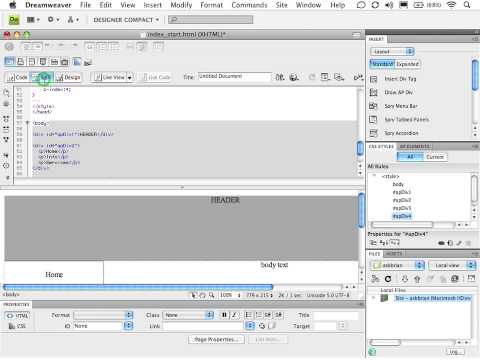Screen dimensions: 480x360
Task: Open the Modify menu
Action: tap(181, 5)
